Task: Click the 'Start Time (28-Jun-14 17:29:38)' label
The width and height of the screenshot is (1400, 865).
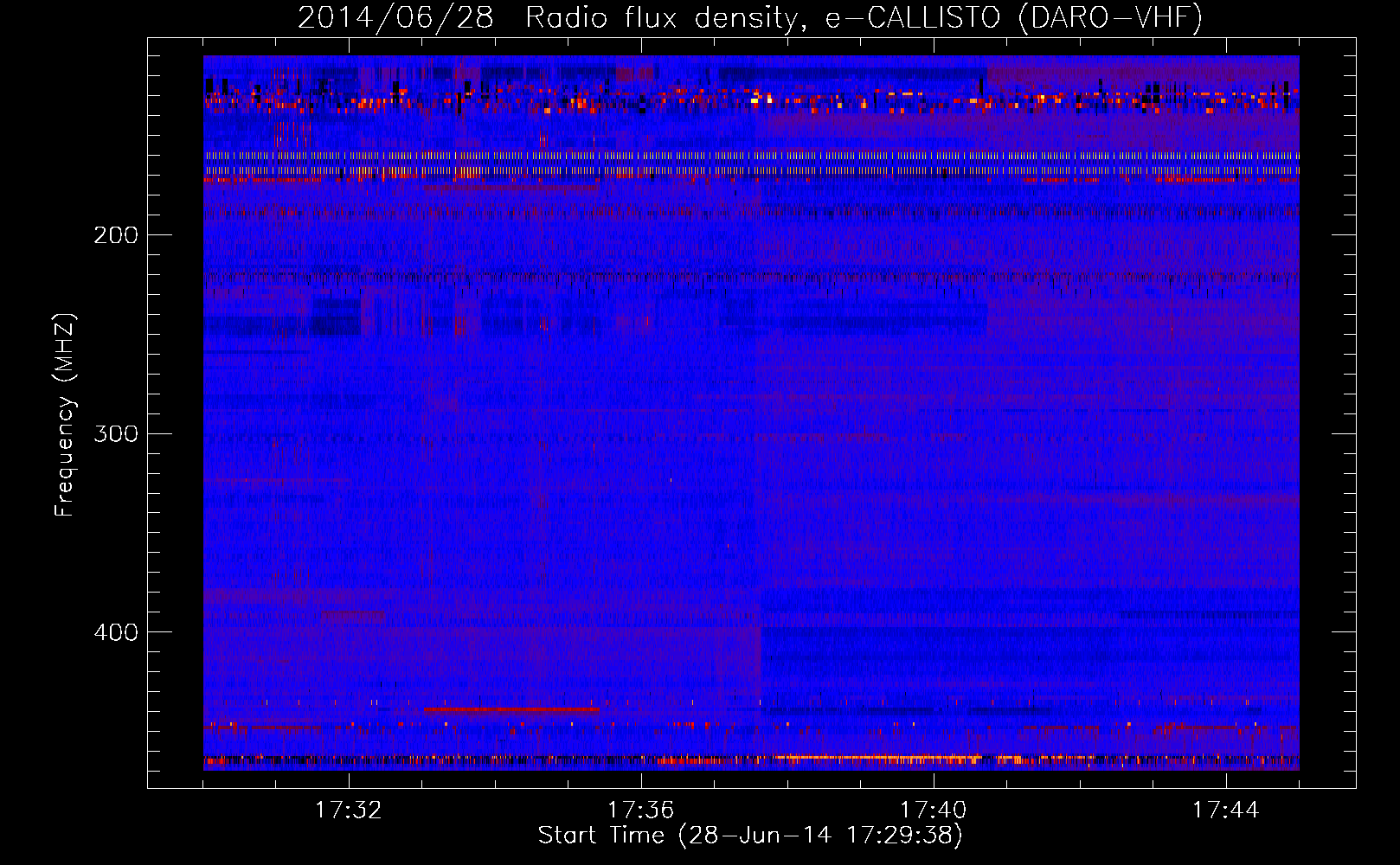Action: click(750, 836)
